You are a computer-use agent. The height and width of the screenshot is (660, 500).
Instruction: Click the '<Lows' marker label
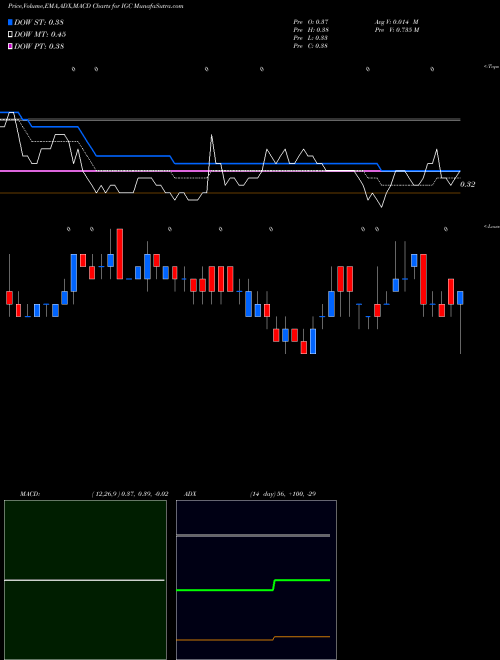point(492,226)
